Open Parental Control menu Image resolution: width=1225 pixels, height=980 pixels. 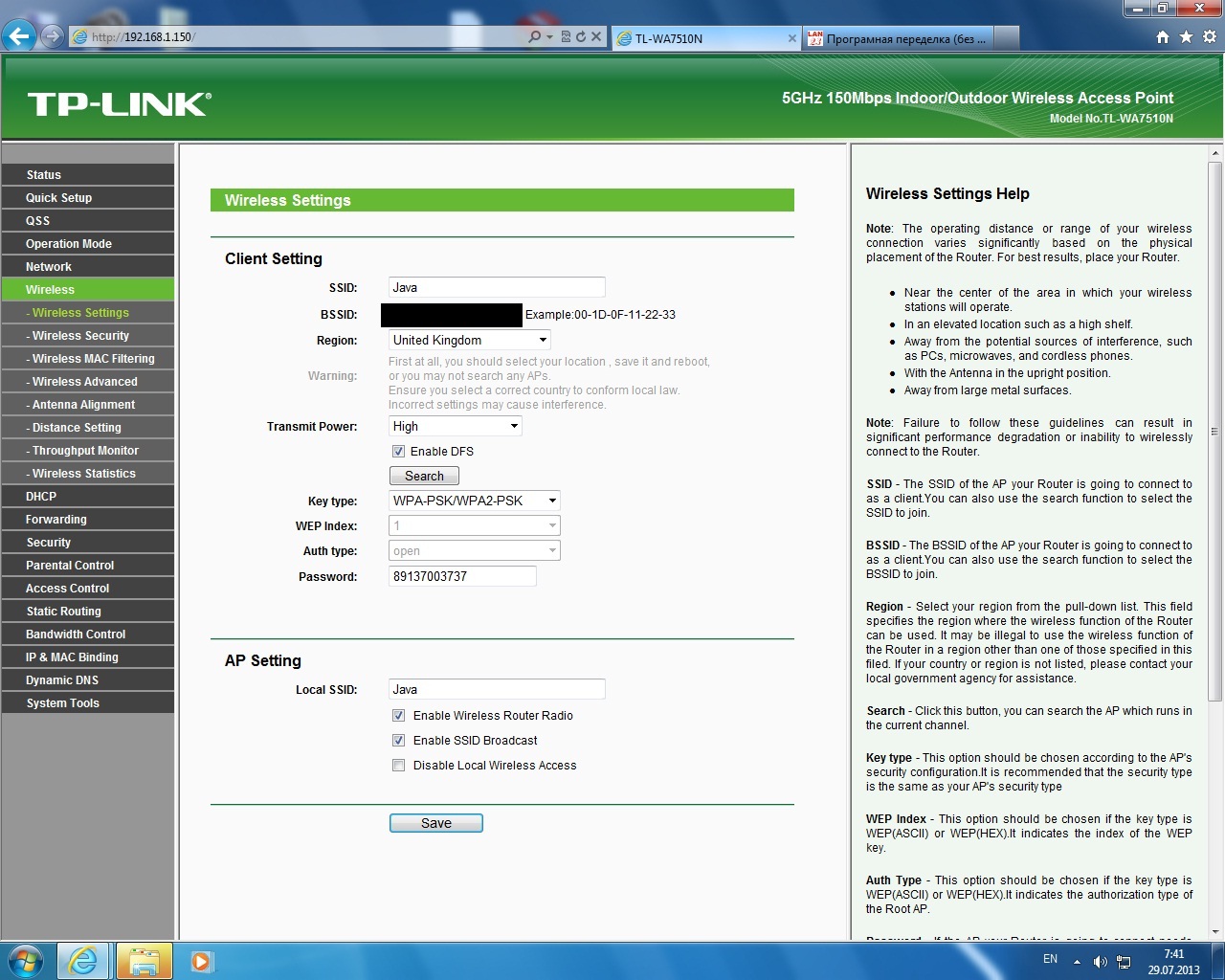88,565
